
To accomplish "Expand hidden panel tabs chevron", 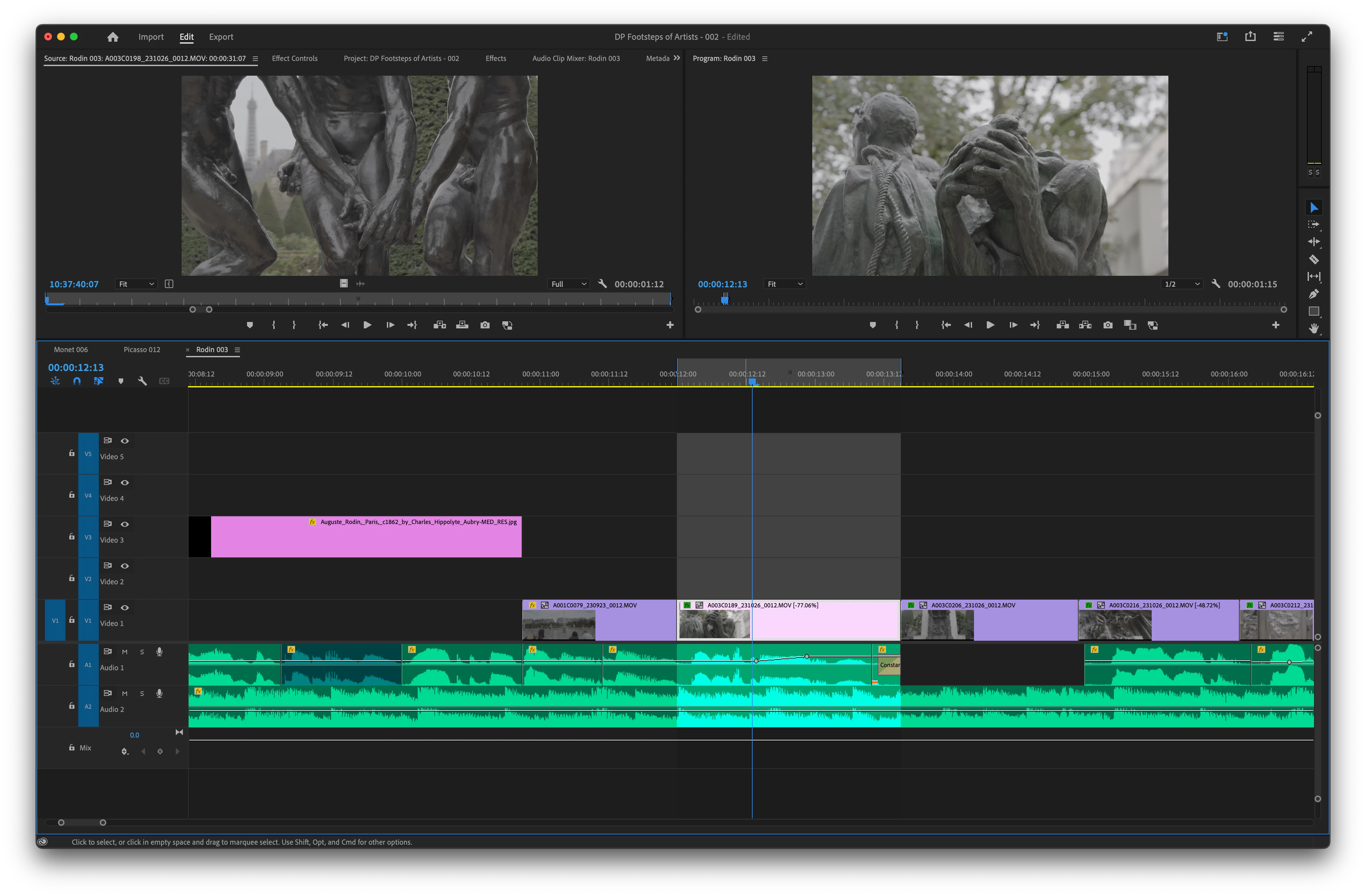I will click(677, 58).
